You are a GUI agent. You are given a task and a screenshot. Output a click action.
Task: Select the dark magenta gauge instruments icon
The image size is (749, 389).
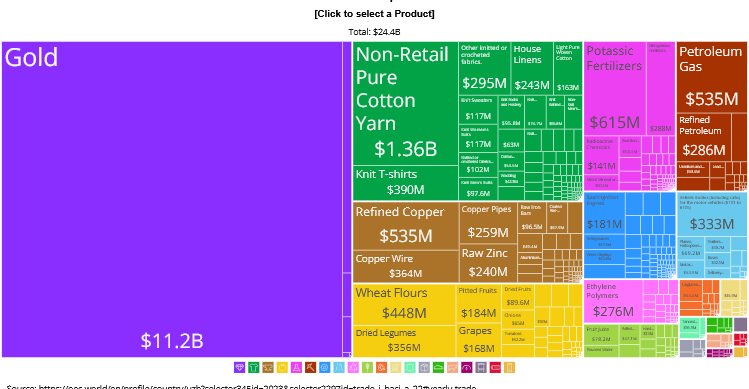[467, 367]
